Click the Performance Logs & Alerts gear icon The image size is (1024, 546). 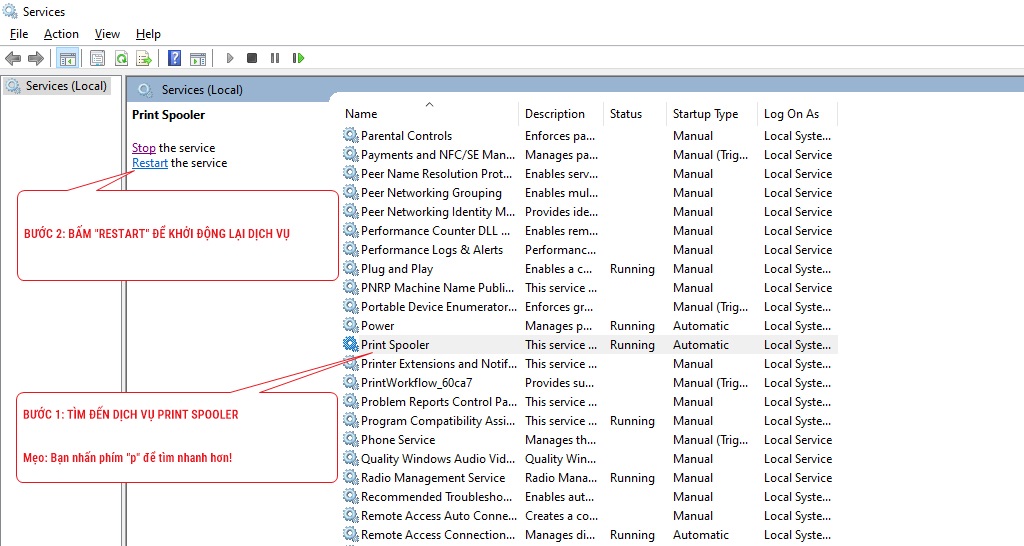coord(351,249)
